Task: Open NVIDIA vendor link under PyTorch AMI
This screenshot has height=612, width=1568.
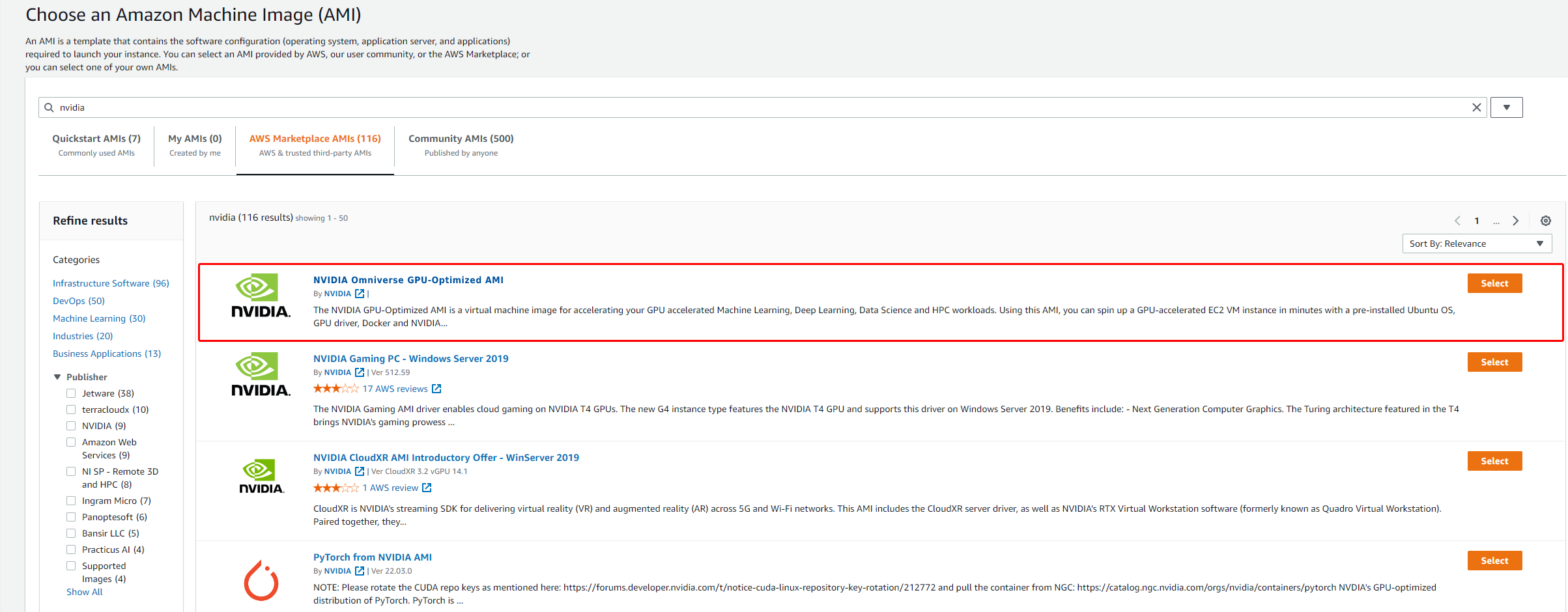Action: click(337, 571)
